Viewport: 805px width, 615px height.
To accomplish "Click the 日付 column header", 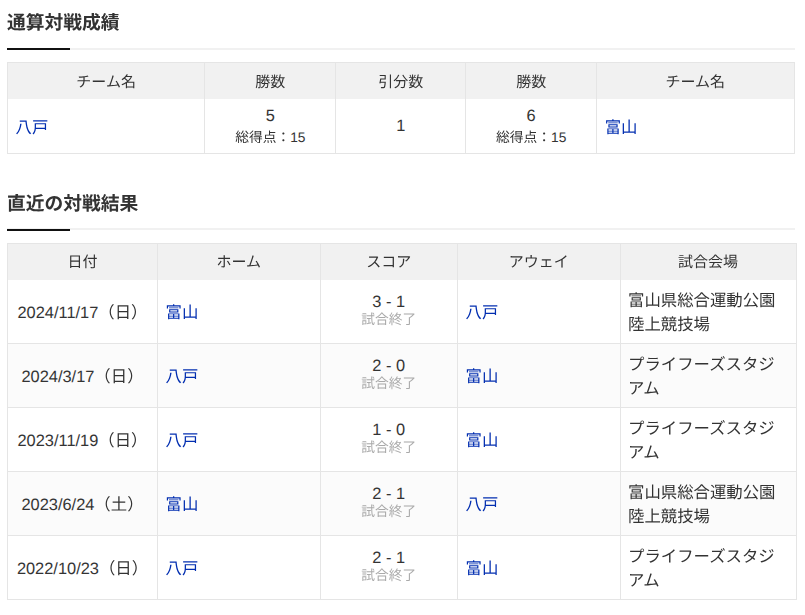I will 82,262.
